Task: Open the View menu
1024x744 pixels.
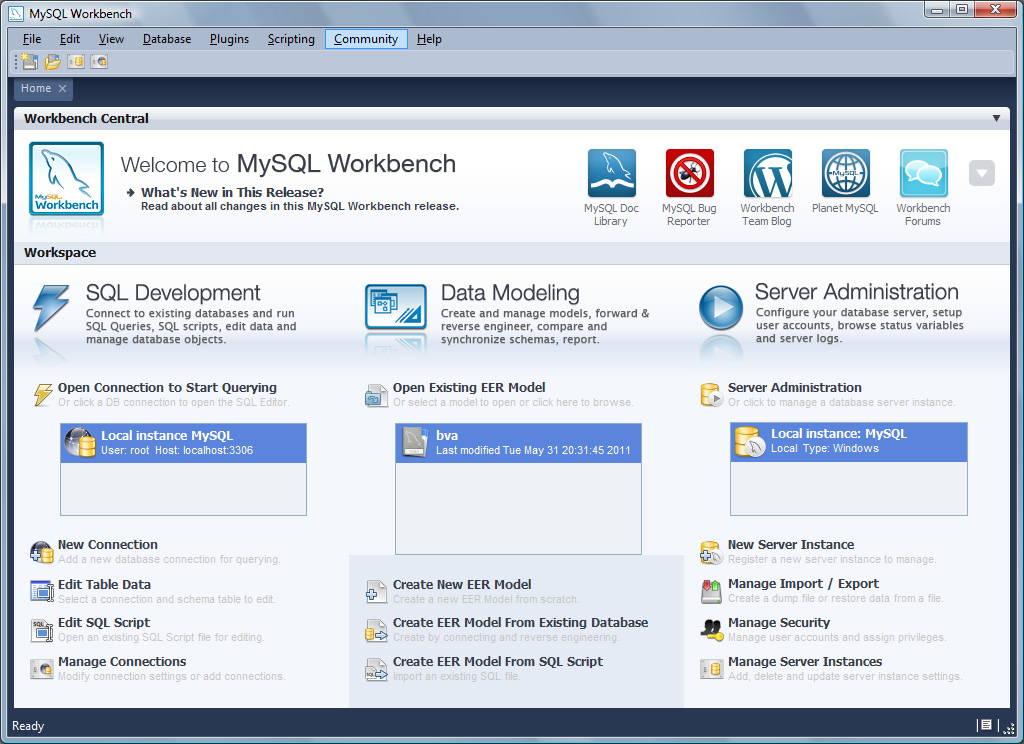Action: (111, 39)
